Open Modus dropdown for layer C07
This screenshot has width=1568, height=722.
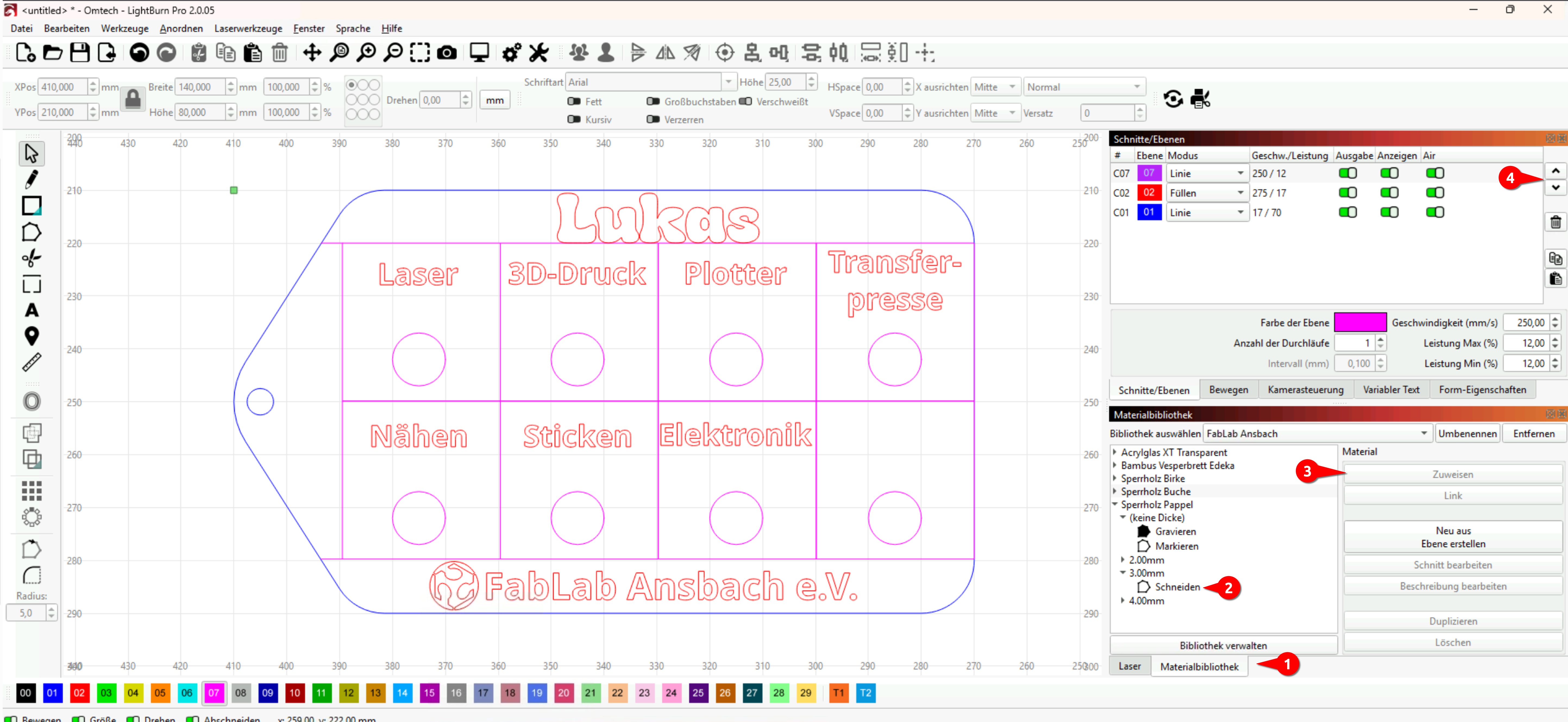(x=1206, y=174)
